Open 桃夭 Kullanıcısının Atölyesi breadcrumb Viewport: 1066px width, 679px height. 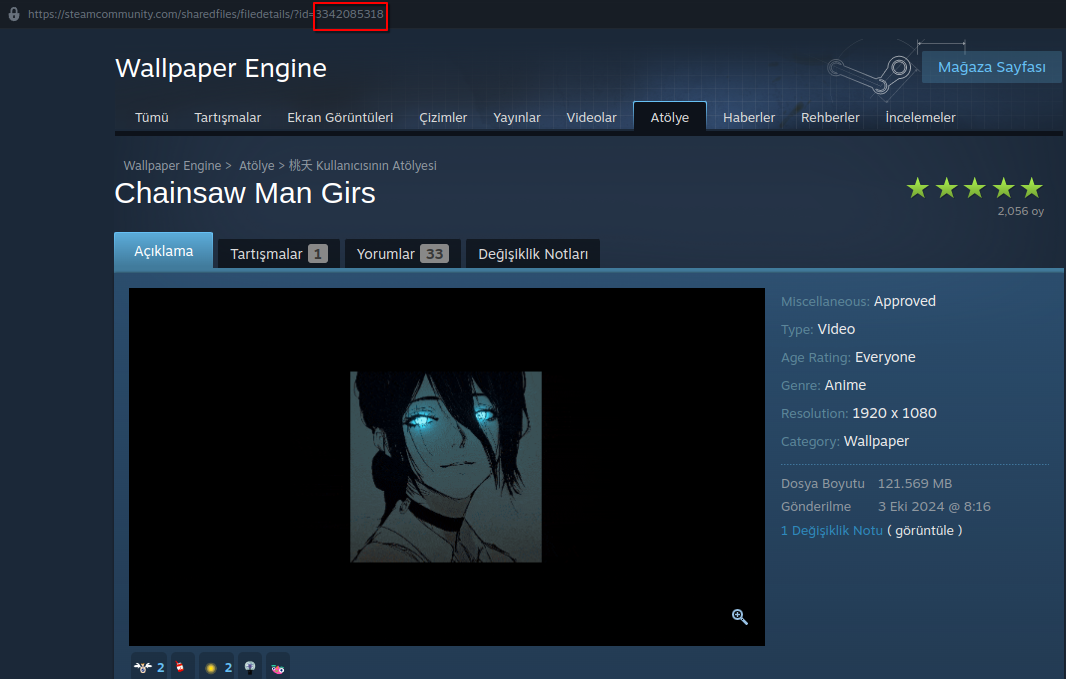pyautogui.click(x=362, y=166)
